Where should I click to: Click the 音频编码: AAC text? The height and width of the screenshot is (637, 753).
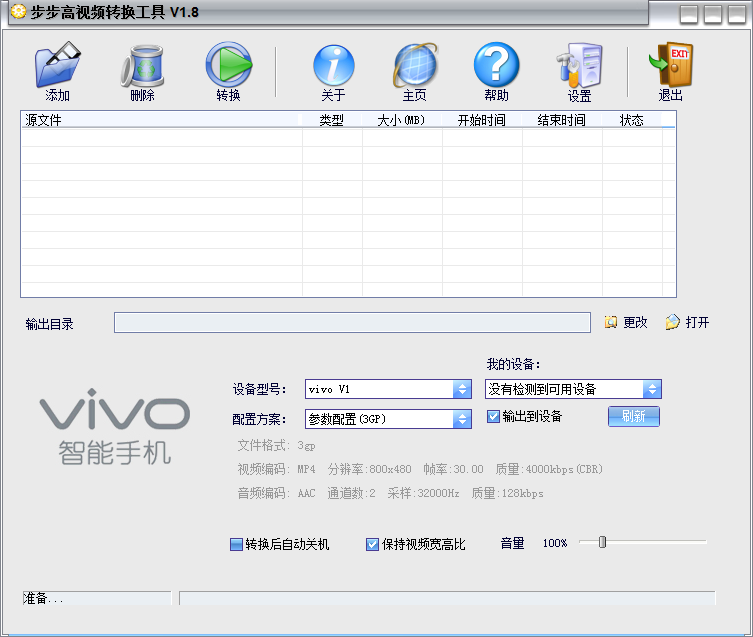point(276,493)
